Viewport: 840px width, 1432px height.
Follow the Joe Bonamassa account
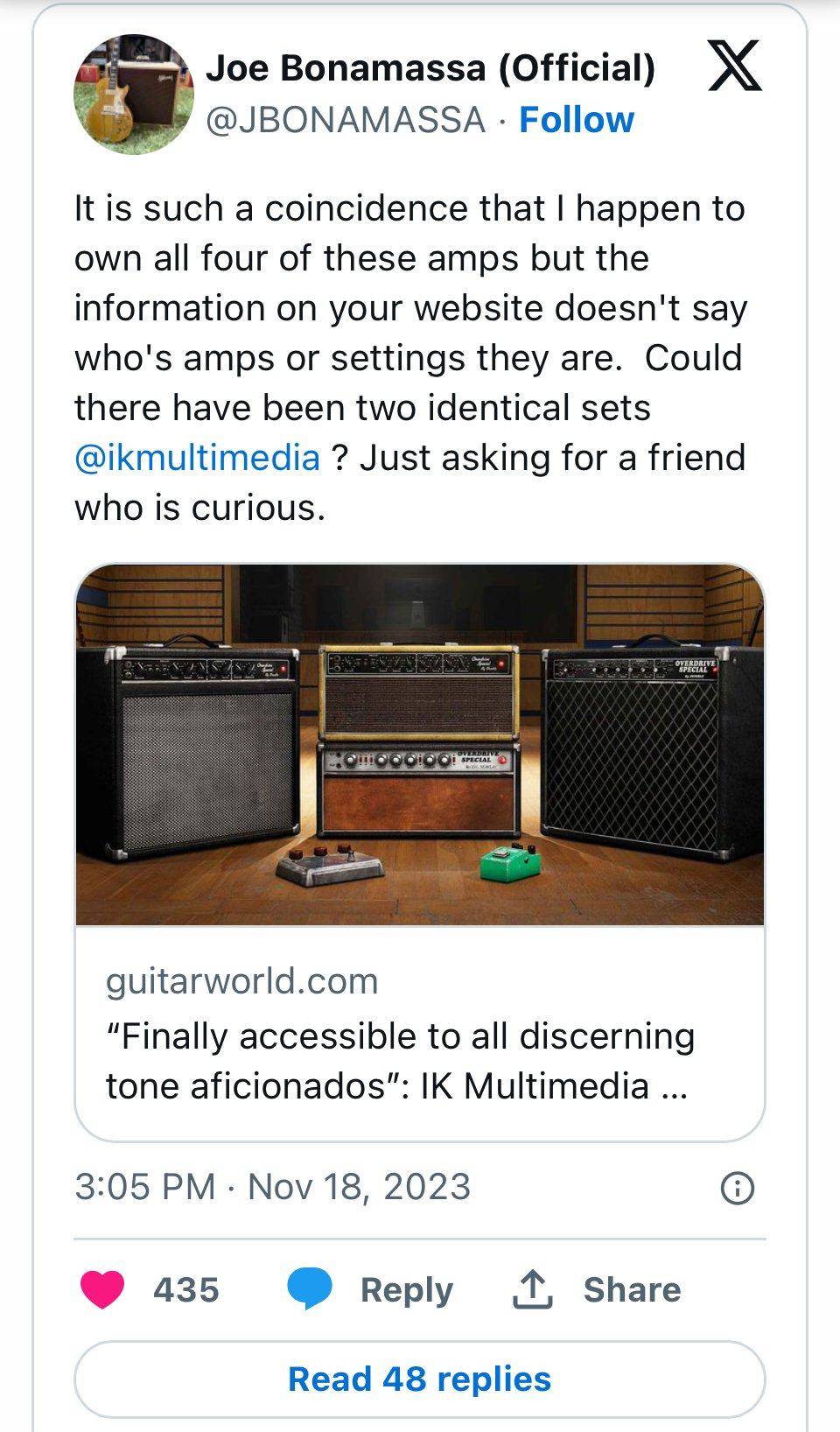(576, 120)
